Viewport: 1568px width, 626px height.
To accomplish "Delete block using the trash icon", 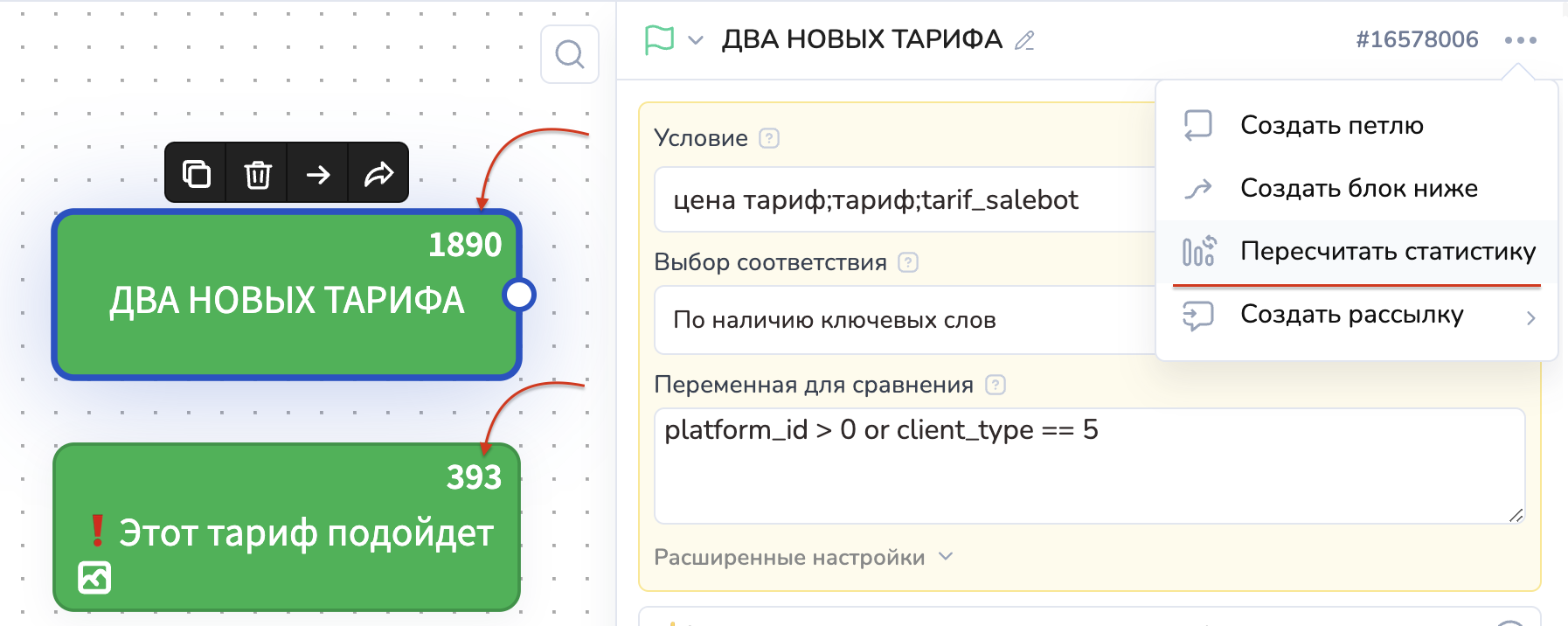I will pyautogui.click(x=257, y=174).
